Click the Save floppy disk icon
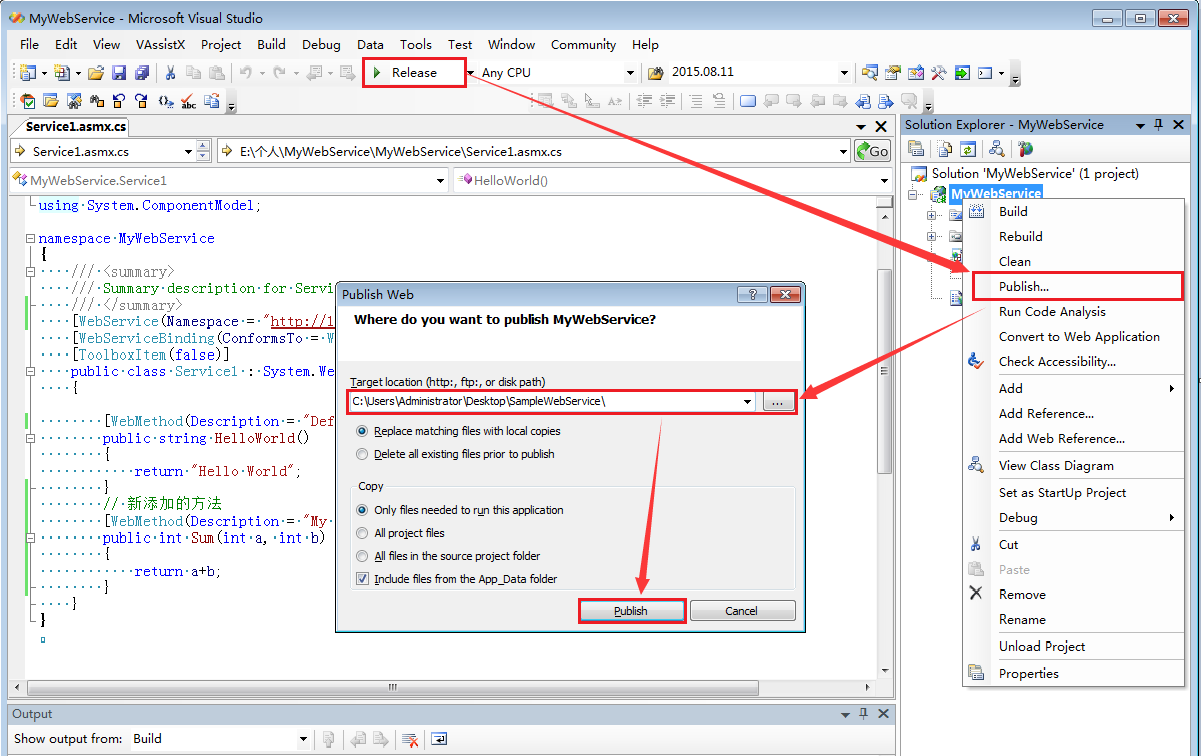The width and height of the screenshot is (1201, 756). point(119,73)
